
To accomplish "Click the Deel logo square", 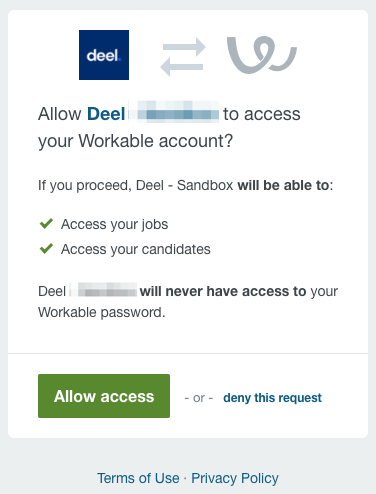I will (104, 55).
